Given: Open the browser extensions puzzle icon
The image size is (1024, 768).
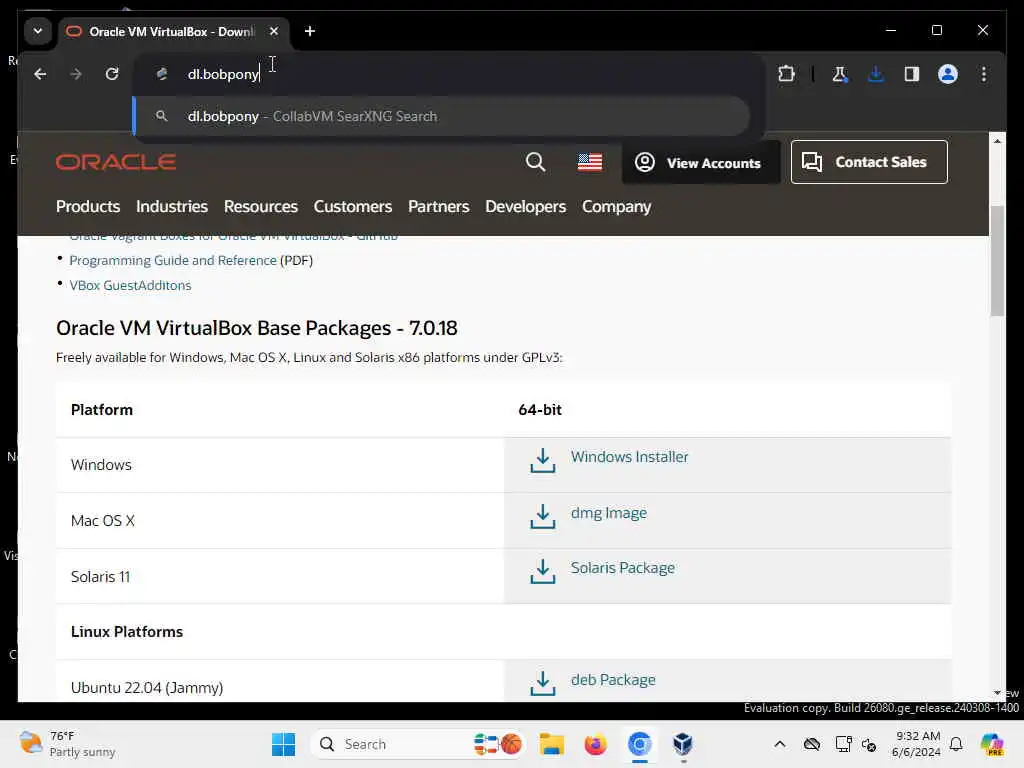Looking at the screenshot, I should click(786, 74).
